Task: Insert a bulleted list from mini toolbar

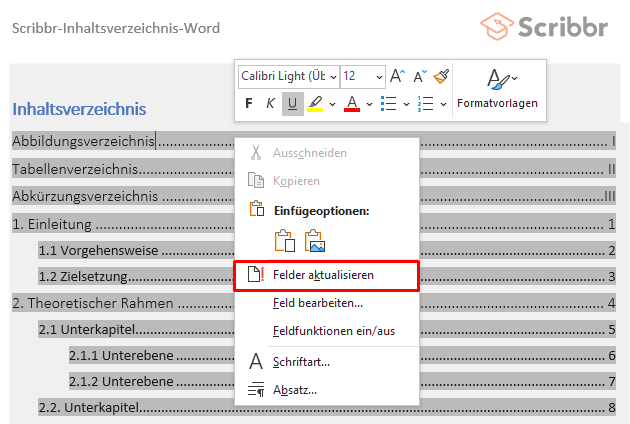Action: tap(389, 103)
